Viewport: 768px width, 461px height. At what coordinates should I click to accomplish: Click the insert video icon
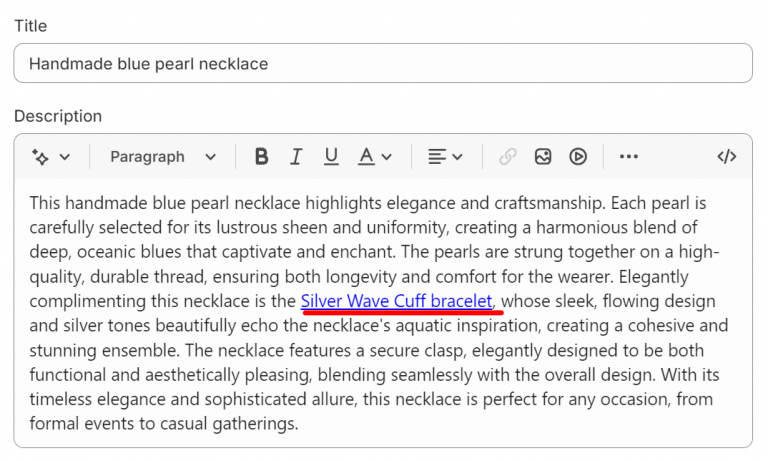(578, 157)
